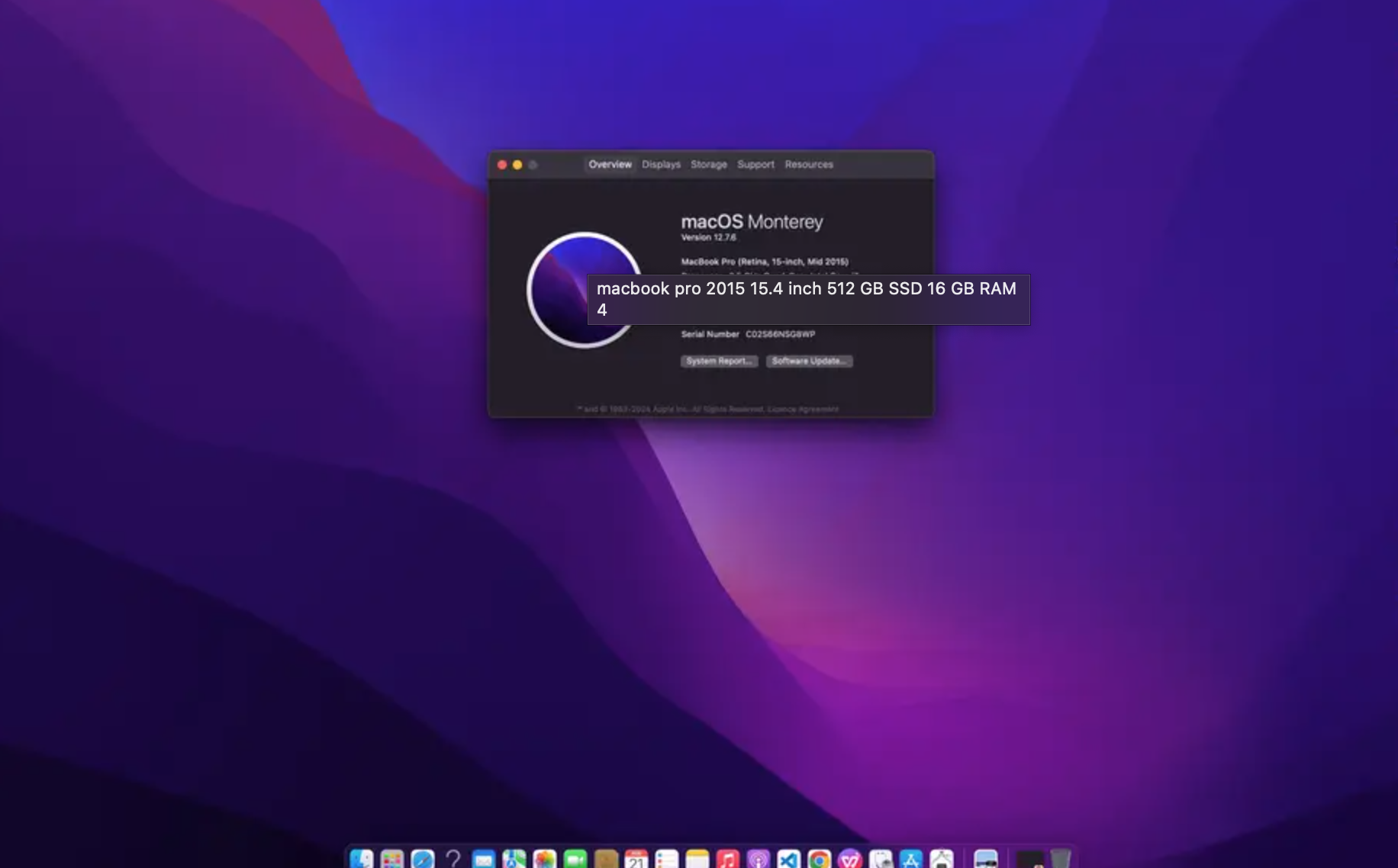The width and height of the screenshot is (1398, 868).
Task: Launch Podcasts from the dock
Action: click(x=759, y=859)
